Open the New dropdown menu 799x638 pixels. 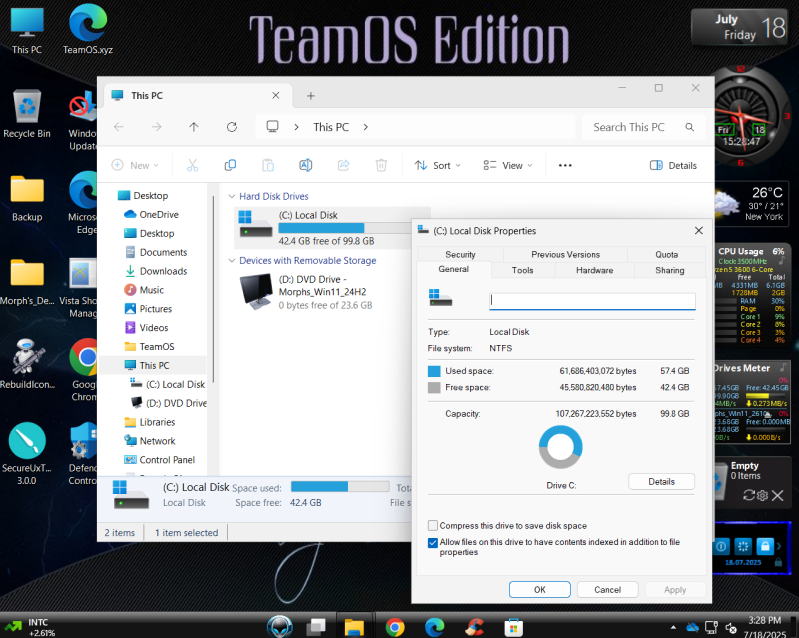pos(135,165)
